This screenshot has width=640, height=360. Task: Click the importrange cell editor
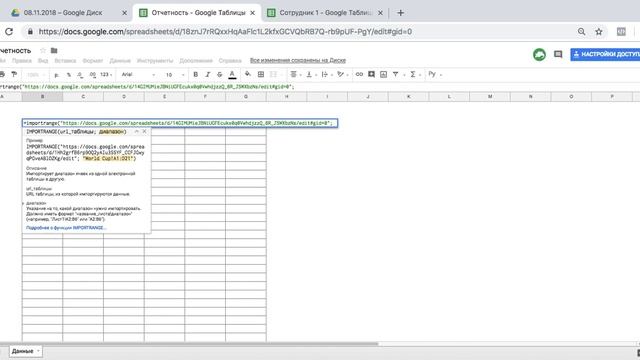180,123
